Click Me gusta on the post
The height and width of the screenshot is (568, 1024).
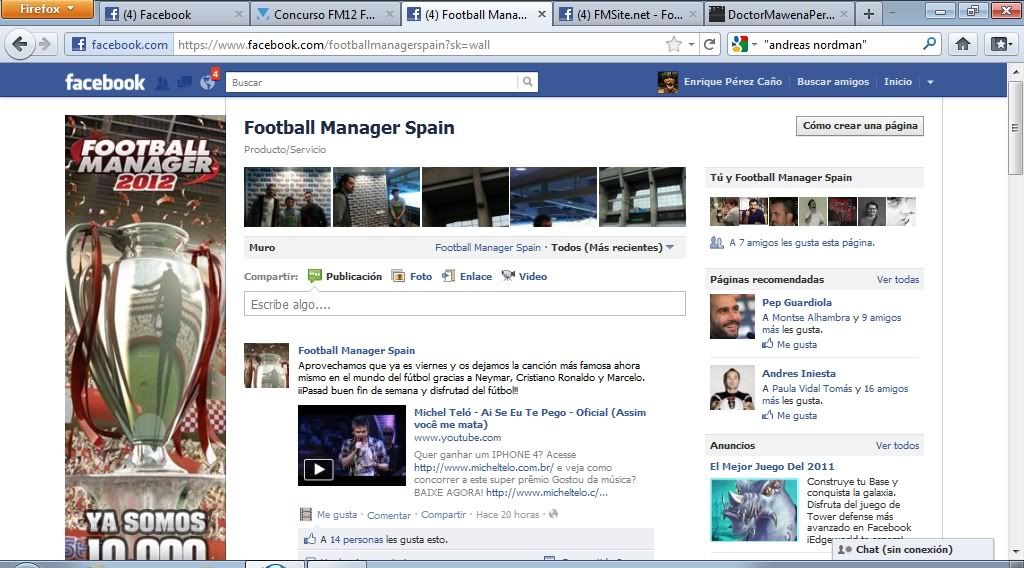coord(337,514)
